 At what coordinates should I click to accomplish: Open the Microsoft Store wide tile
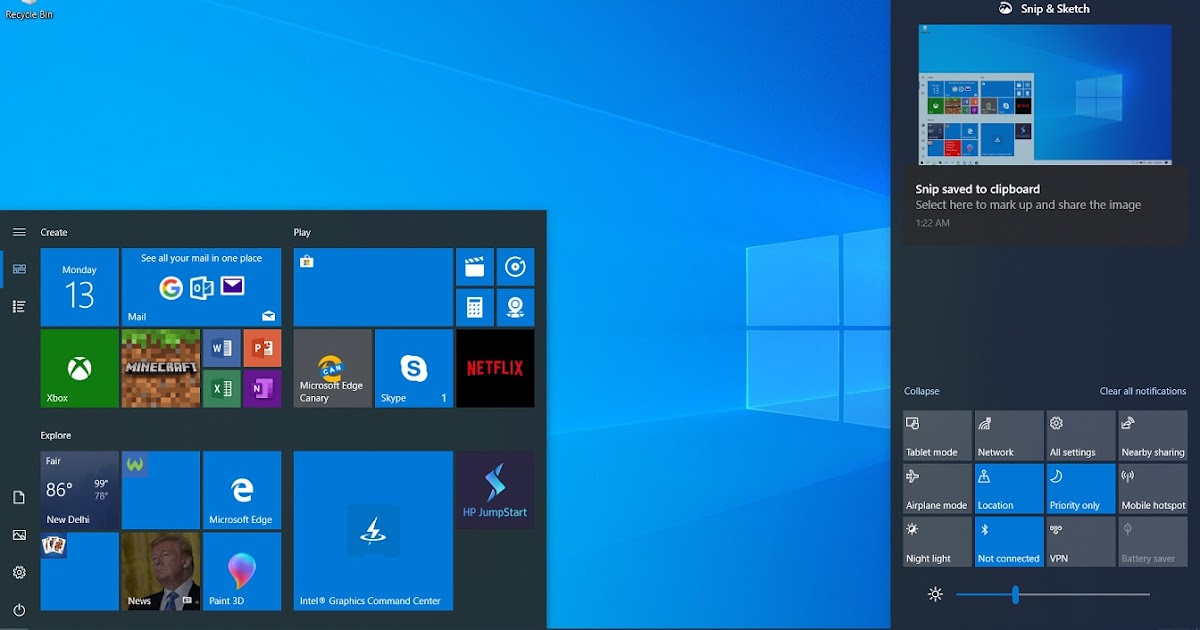(x=373, y=287)
